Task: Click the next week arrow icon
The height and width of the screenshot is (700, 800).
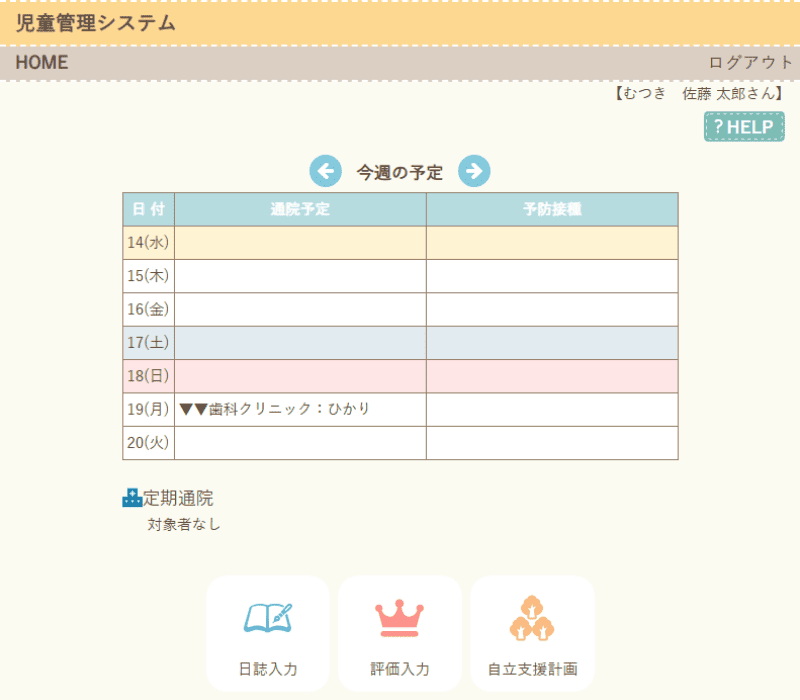Action: (x=474, y=172)
